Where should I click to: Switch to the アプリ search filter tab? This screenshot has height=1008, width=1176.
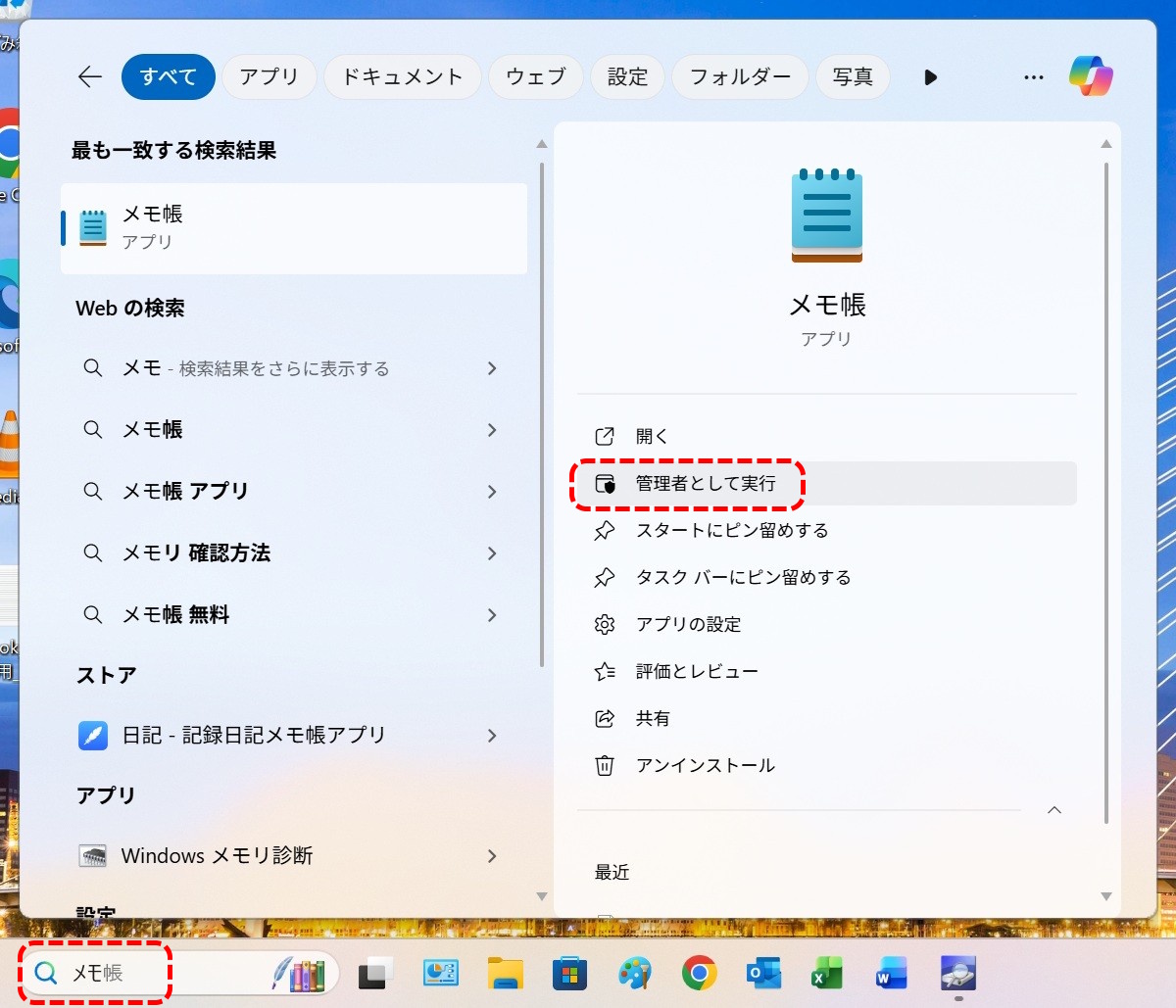(269, 76)
